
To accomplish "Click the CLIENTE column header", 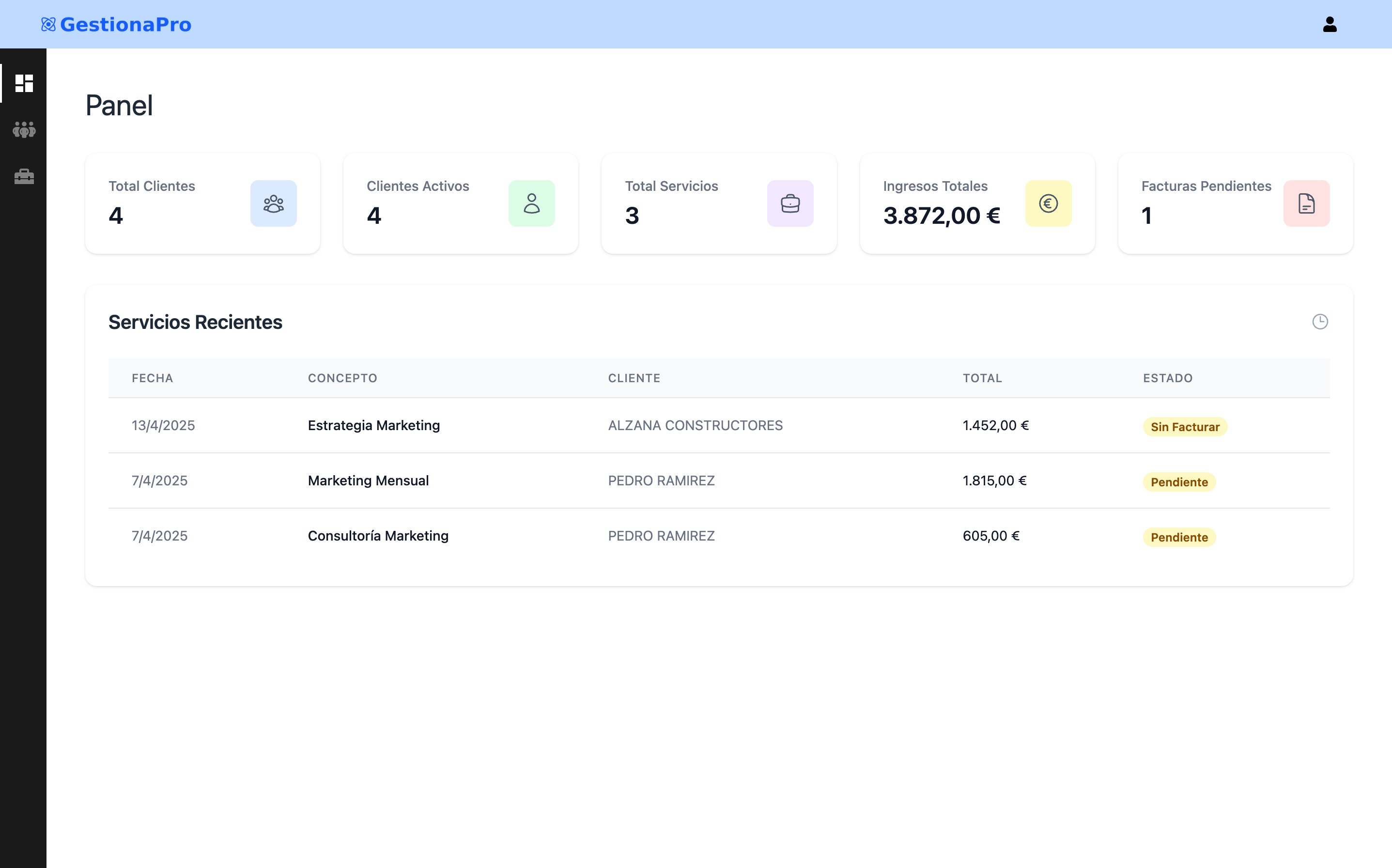I will point(634,378).
